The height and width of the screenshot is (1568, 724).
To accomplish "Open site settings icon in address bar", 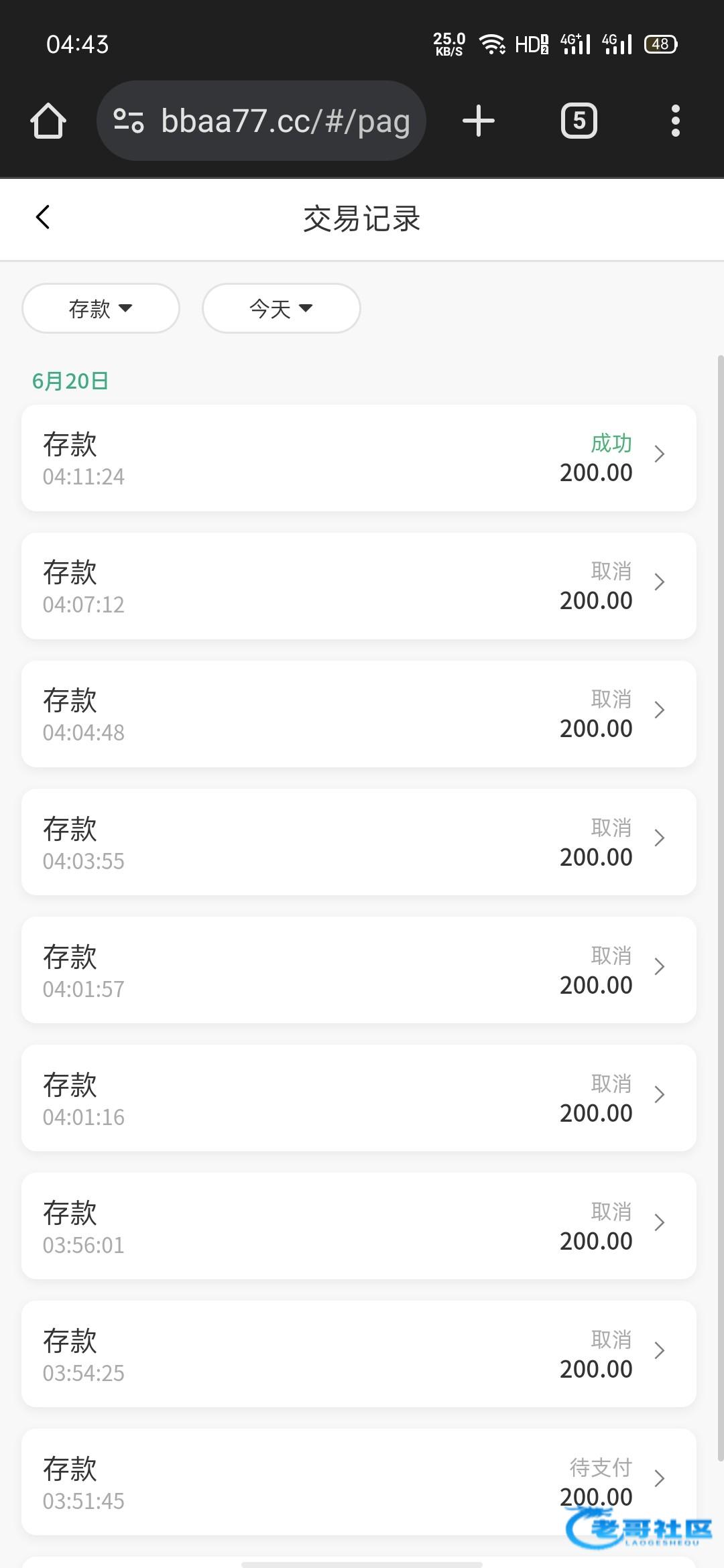I will 129,121.
